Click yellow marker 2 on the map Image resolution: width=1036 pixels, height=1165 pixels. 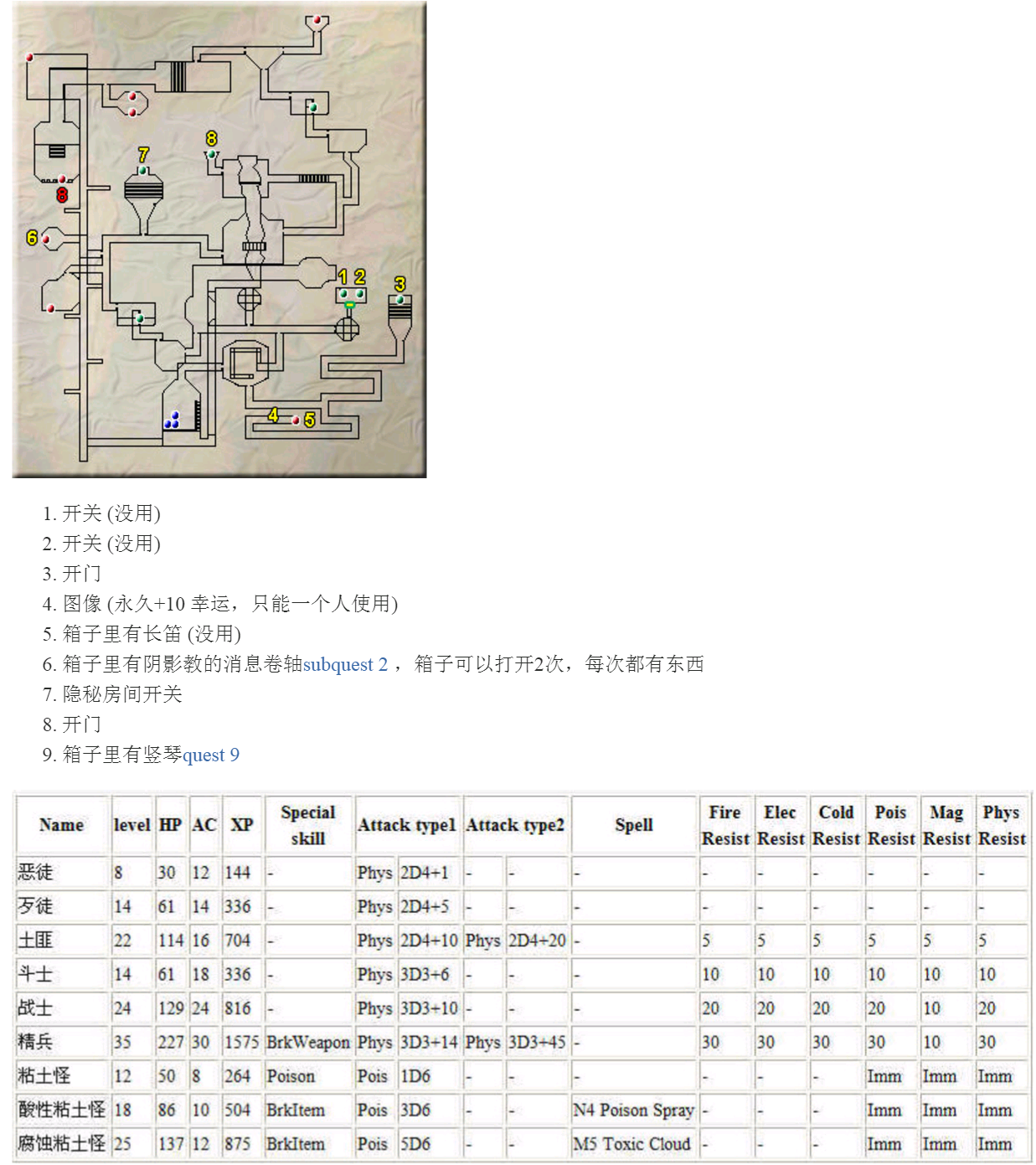pos(359,276)
